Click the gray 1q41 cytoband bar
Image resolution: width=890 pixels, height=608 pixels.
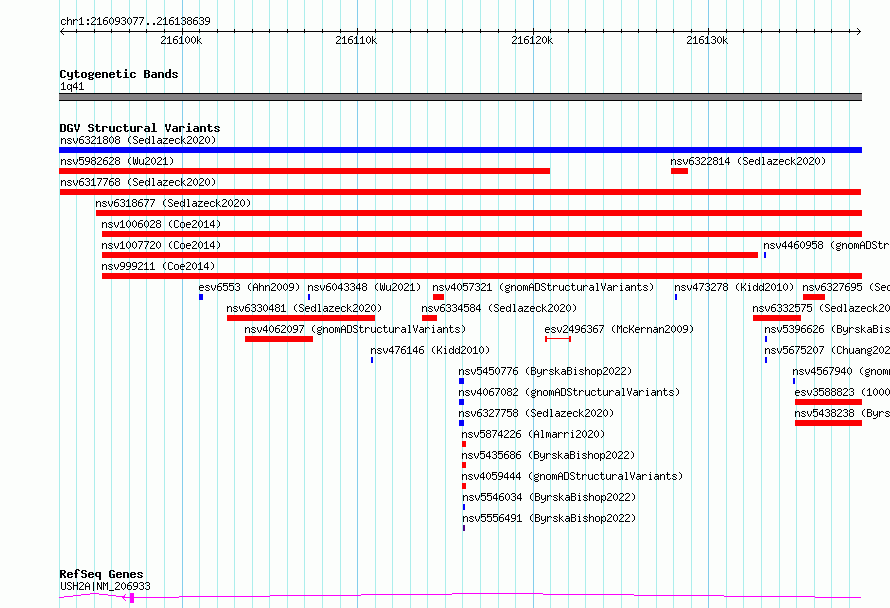(x=460, y=97)
